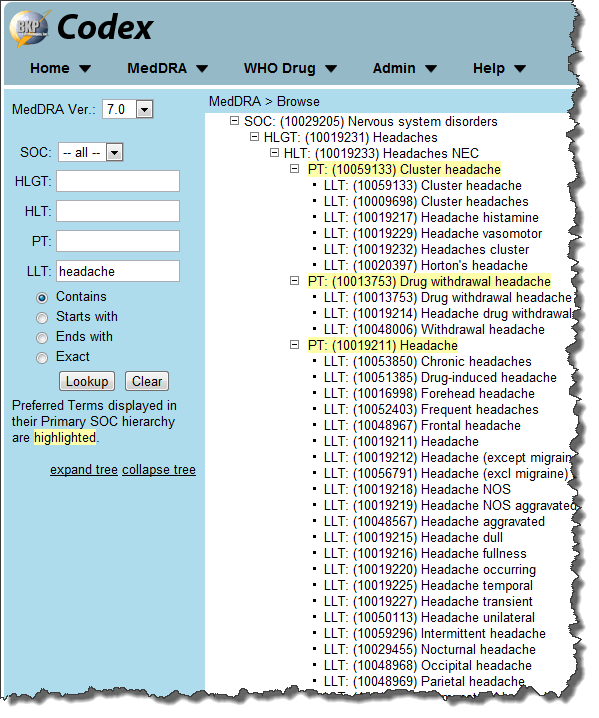Image resolution: width=599 pixels, height=718 pixels.
Task: Select the Starts with radio button
Action: pyautogui.click(x=42, y=318)
